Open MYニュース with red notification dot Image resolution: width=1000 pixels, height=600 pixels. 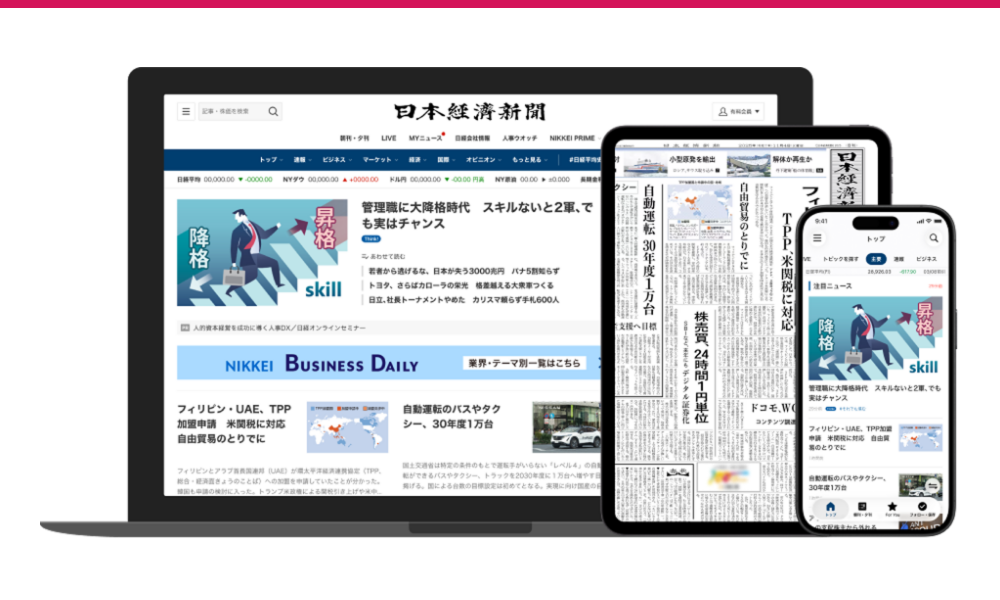pos(425,138)
